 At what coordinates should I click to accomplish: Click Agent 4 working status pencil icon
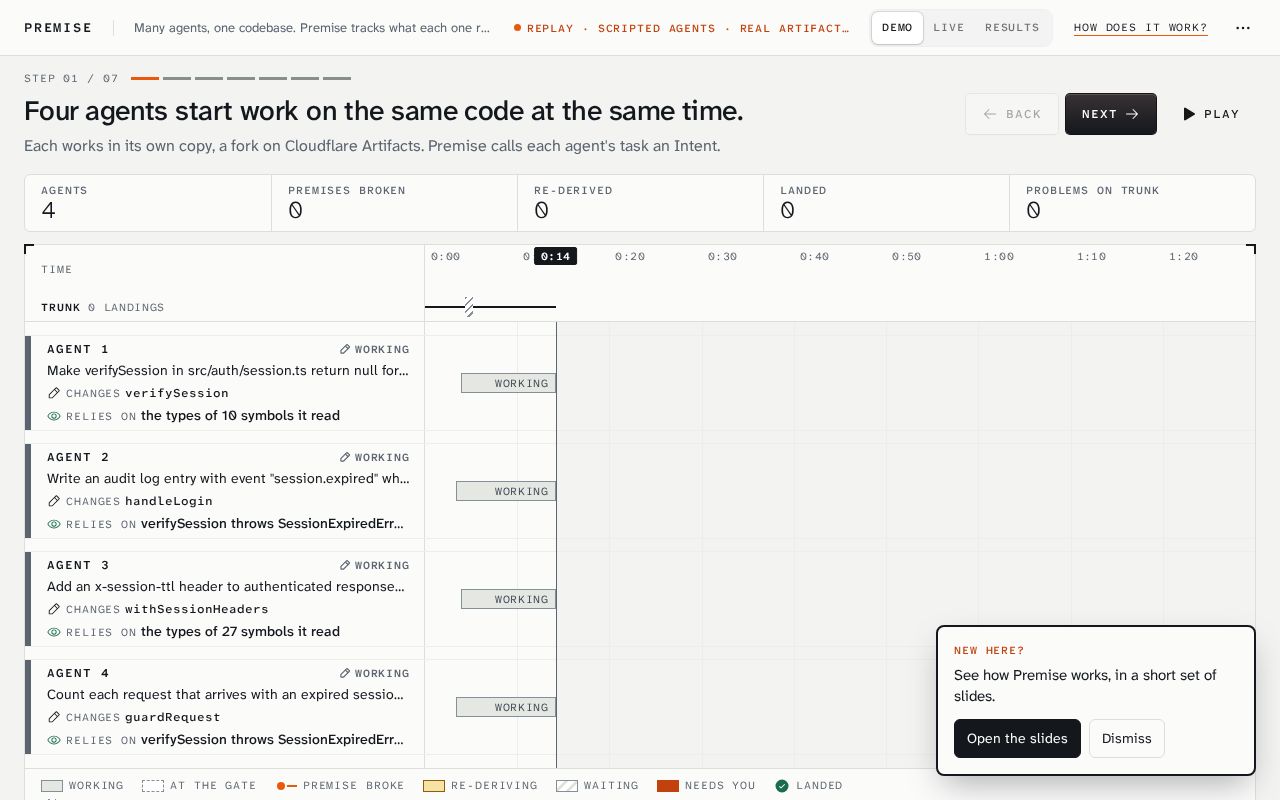coord(345,673)
